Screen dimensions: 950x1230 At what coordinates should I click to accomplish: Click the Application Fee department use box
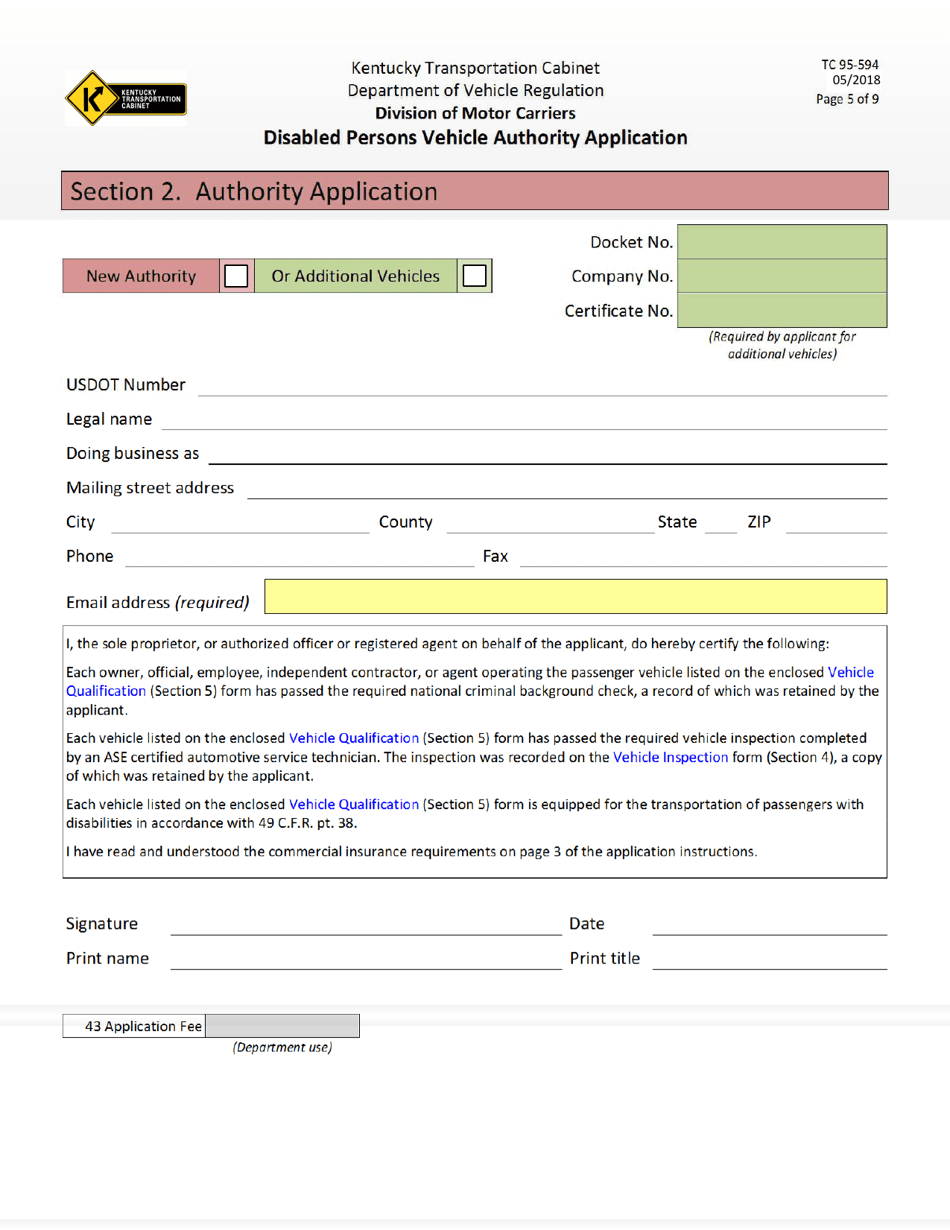[x=283, y=1024]
